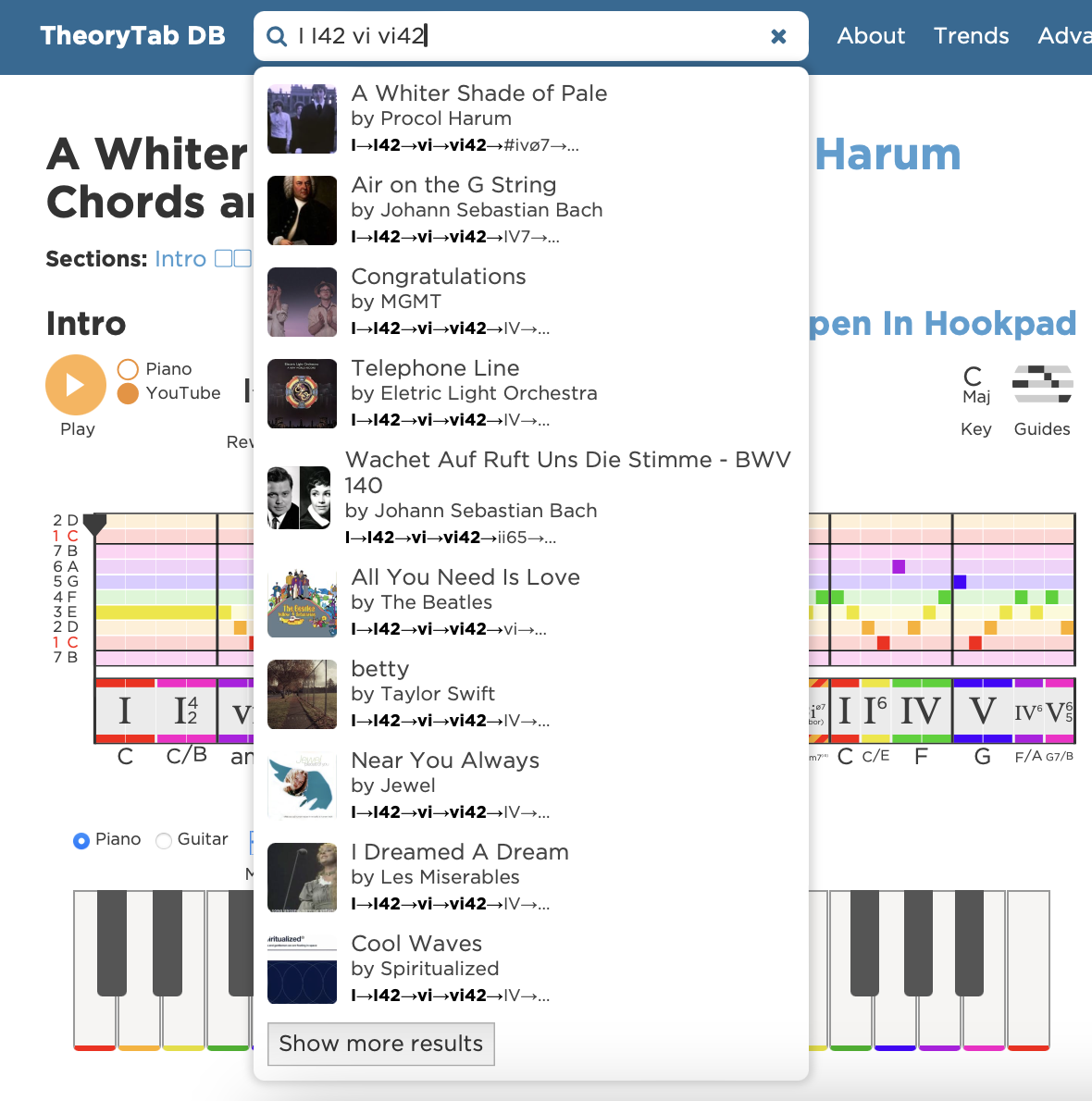The height and width of the screenshot is (1101, 1092).
Task: Choose Piano instrument radio button
Action: [81, 840]
